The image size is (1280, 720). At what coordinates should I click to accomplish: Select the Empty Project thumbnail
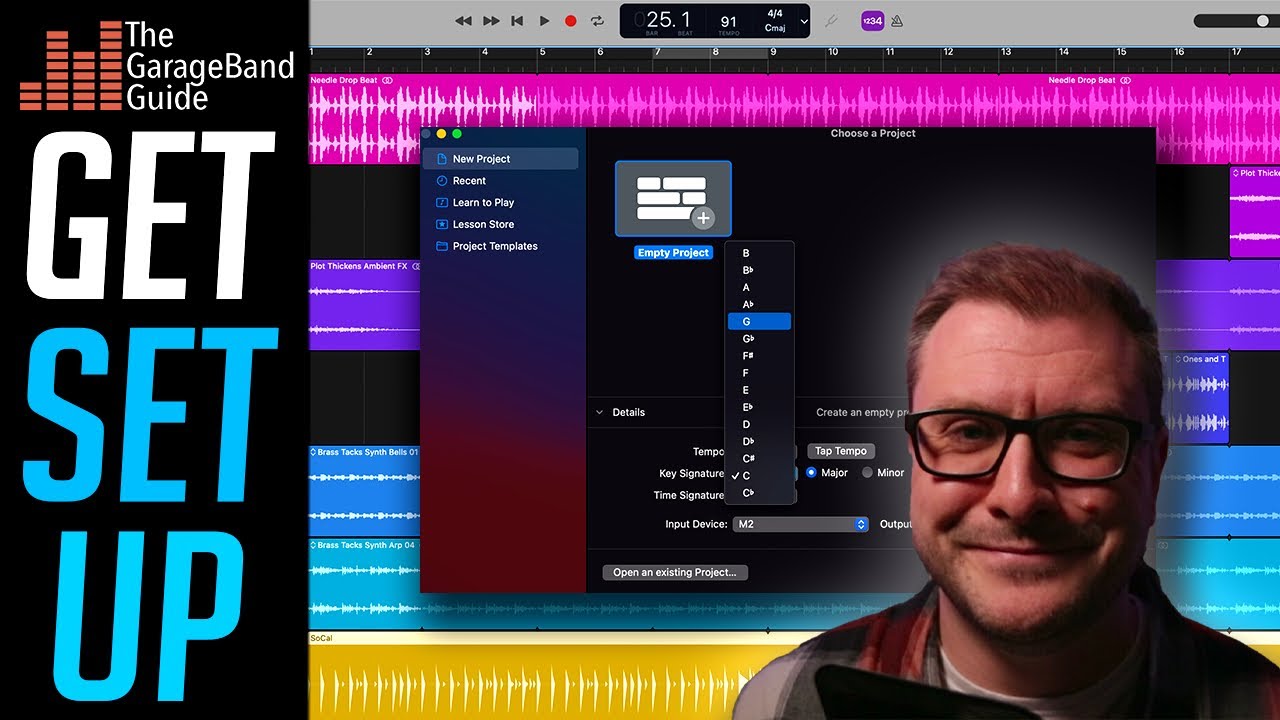673,199
